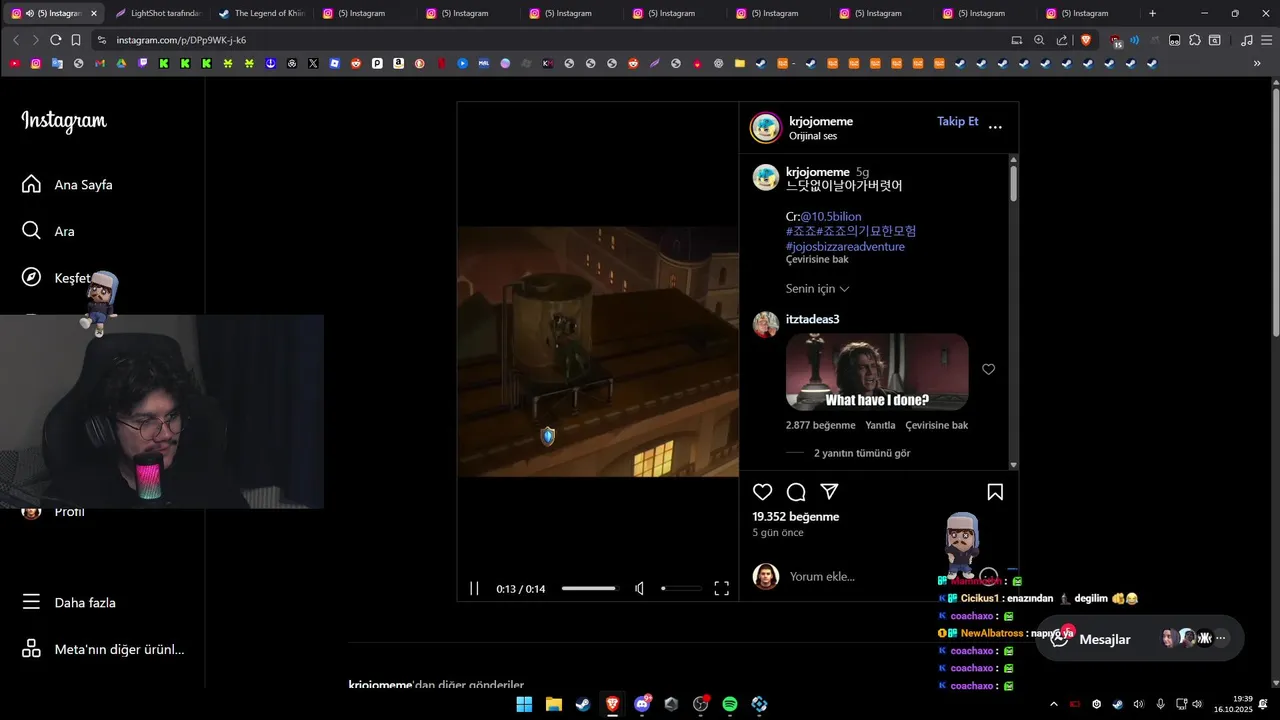Open the Brave main menu
Screen dimensions: 1280x720
coord(1266,40)
